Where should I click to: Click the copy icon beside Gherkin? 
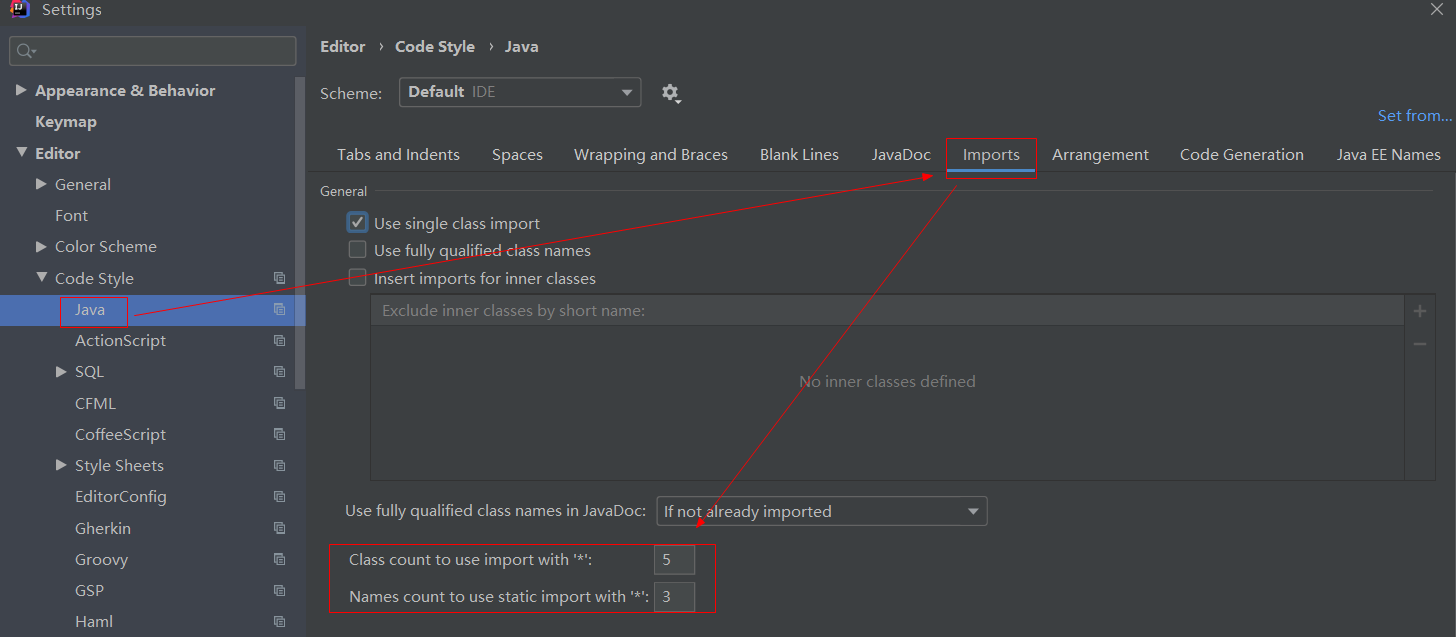coord(279,529)
